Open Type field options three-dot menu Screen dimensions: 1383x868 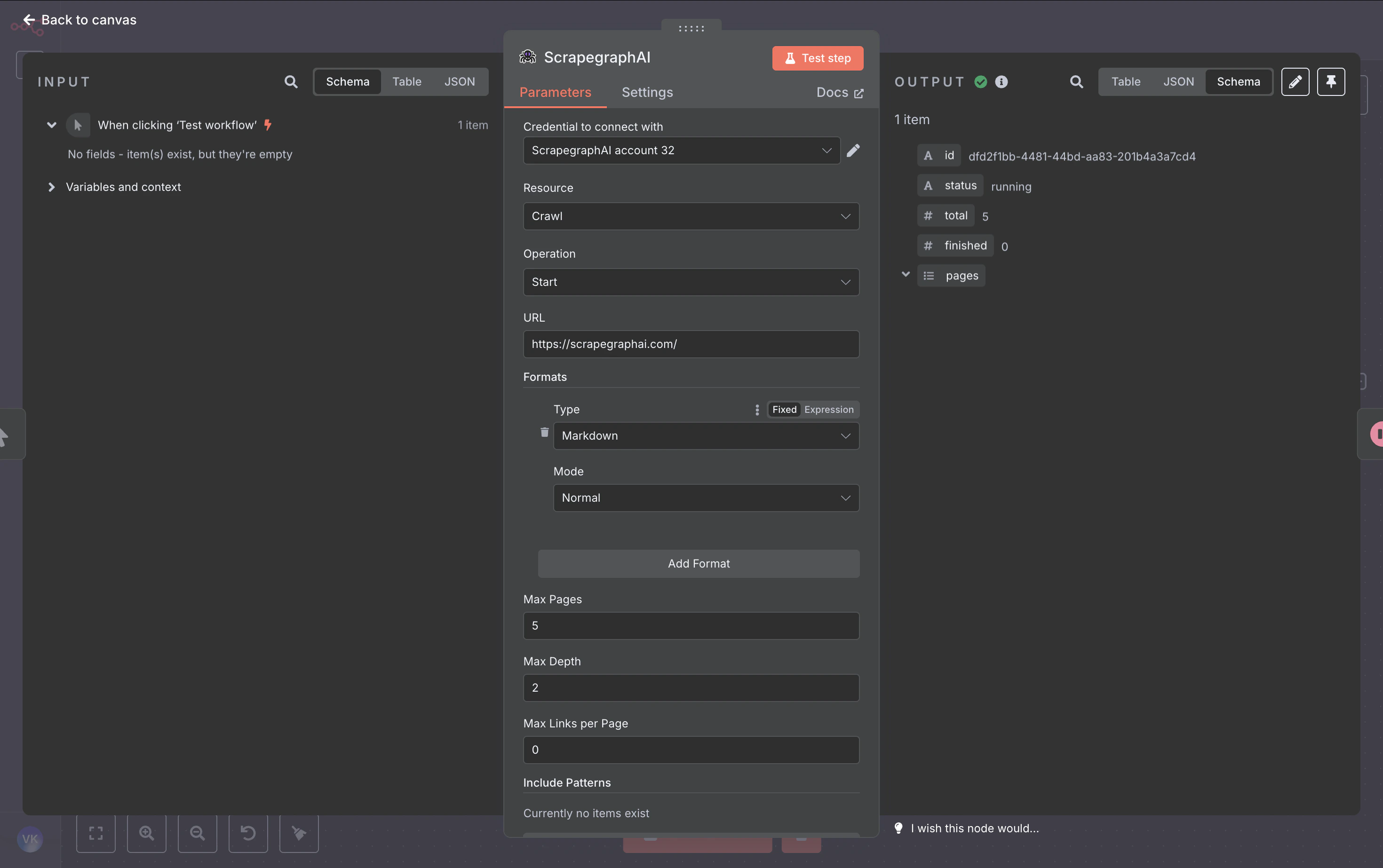[757, 410]
